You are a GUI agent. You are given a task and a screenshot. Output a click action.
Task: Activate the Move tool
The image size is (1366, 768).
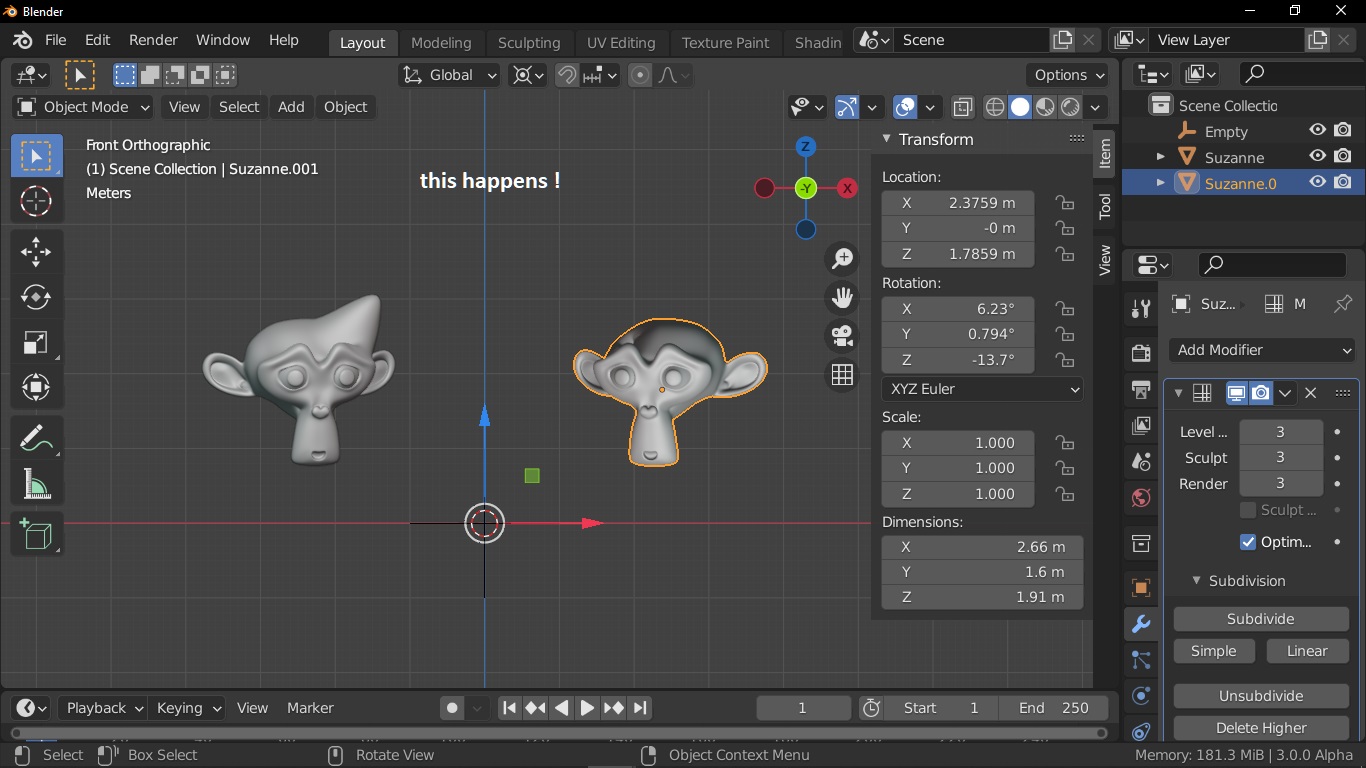pyautogui.click(x=36, y=252)
